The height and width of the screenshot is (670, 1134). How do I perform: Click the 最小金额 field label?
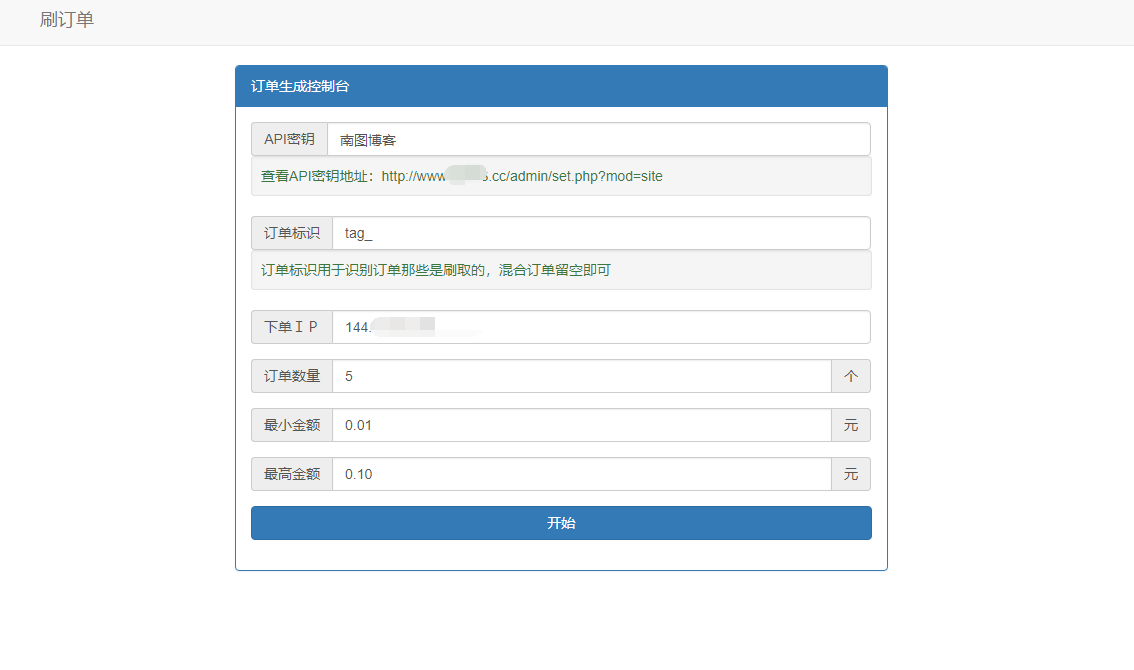291,425
